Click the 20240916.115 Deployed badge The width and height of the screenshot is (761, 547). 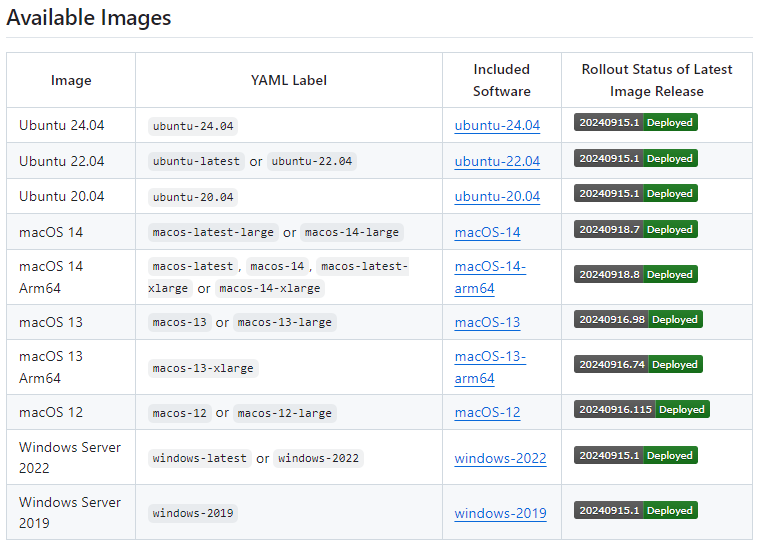(642, 409)
